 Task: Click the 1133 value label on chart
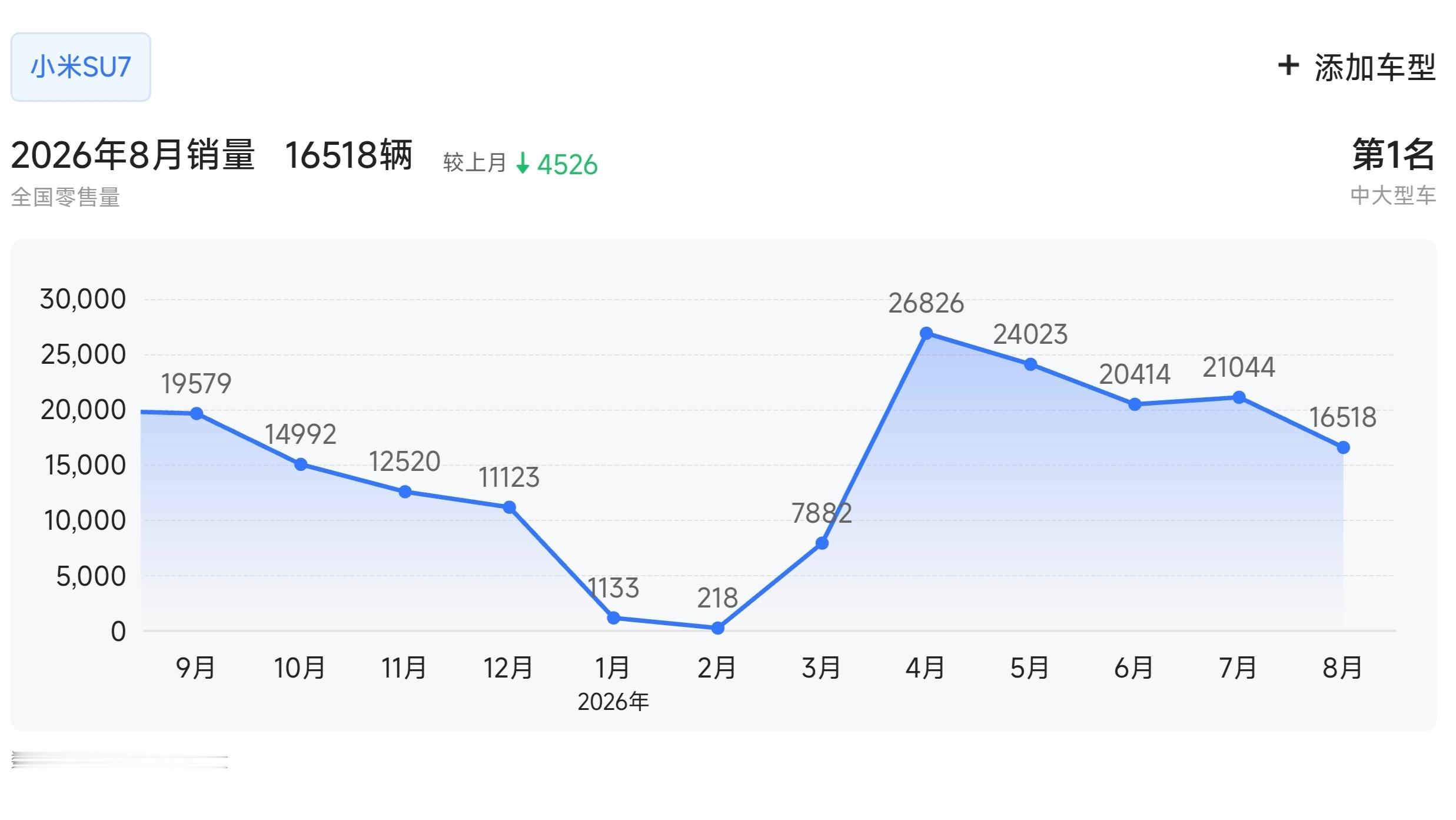(613, 588)
